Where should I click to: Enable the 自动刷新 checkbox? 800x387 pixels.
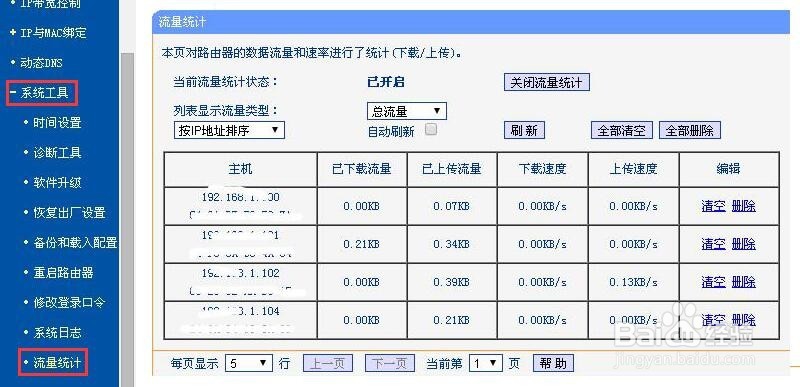click(431, 130)
